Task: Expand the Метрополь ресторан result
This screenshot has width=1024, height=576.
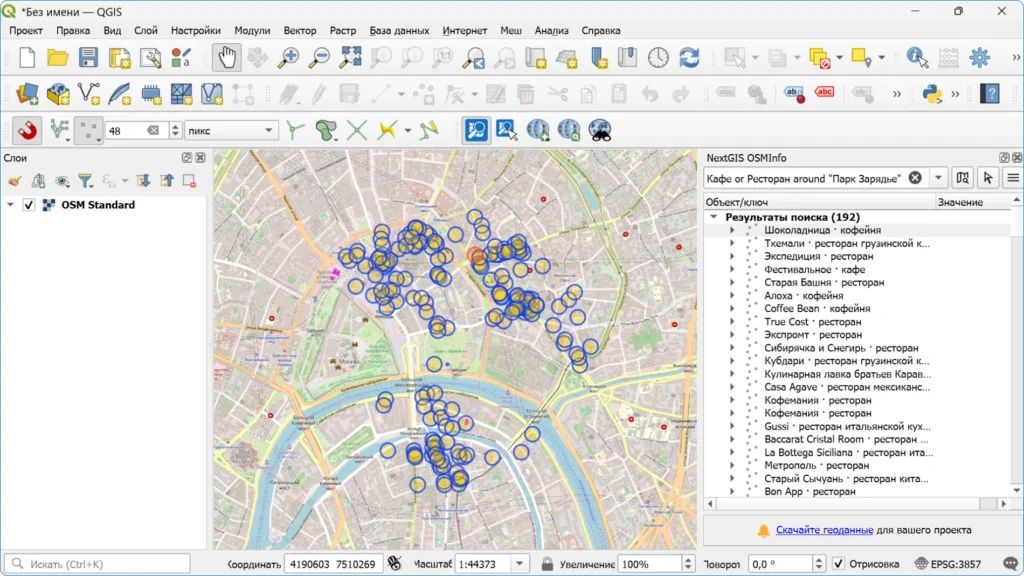Action: click(x=732, y=465)
